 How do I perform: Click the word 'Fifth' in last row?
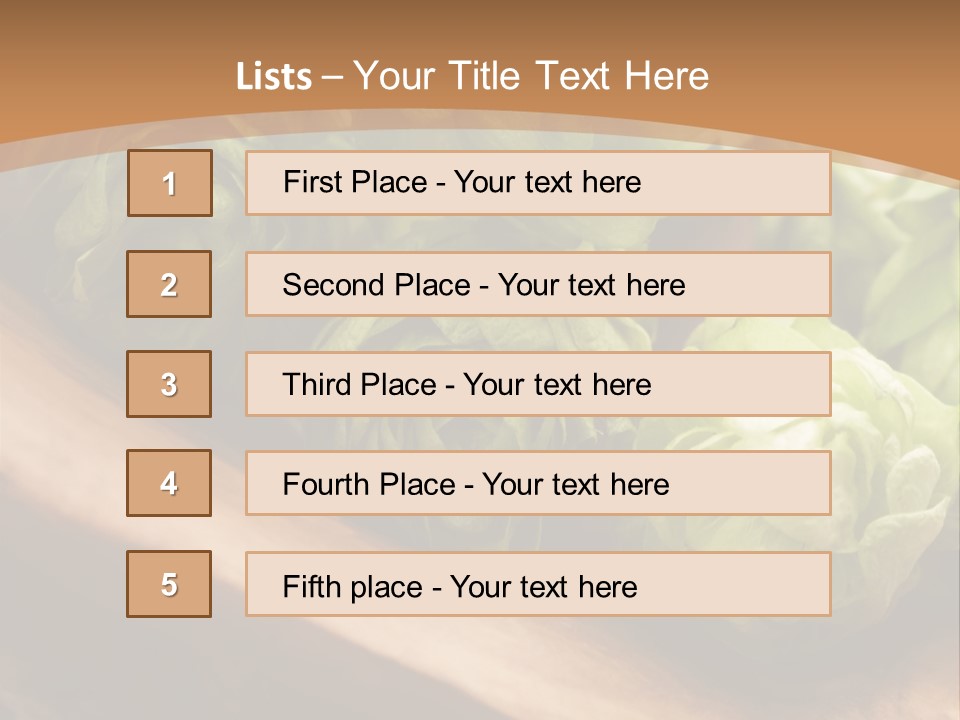(311, 586)
